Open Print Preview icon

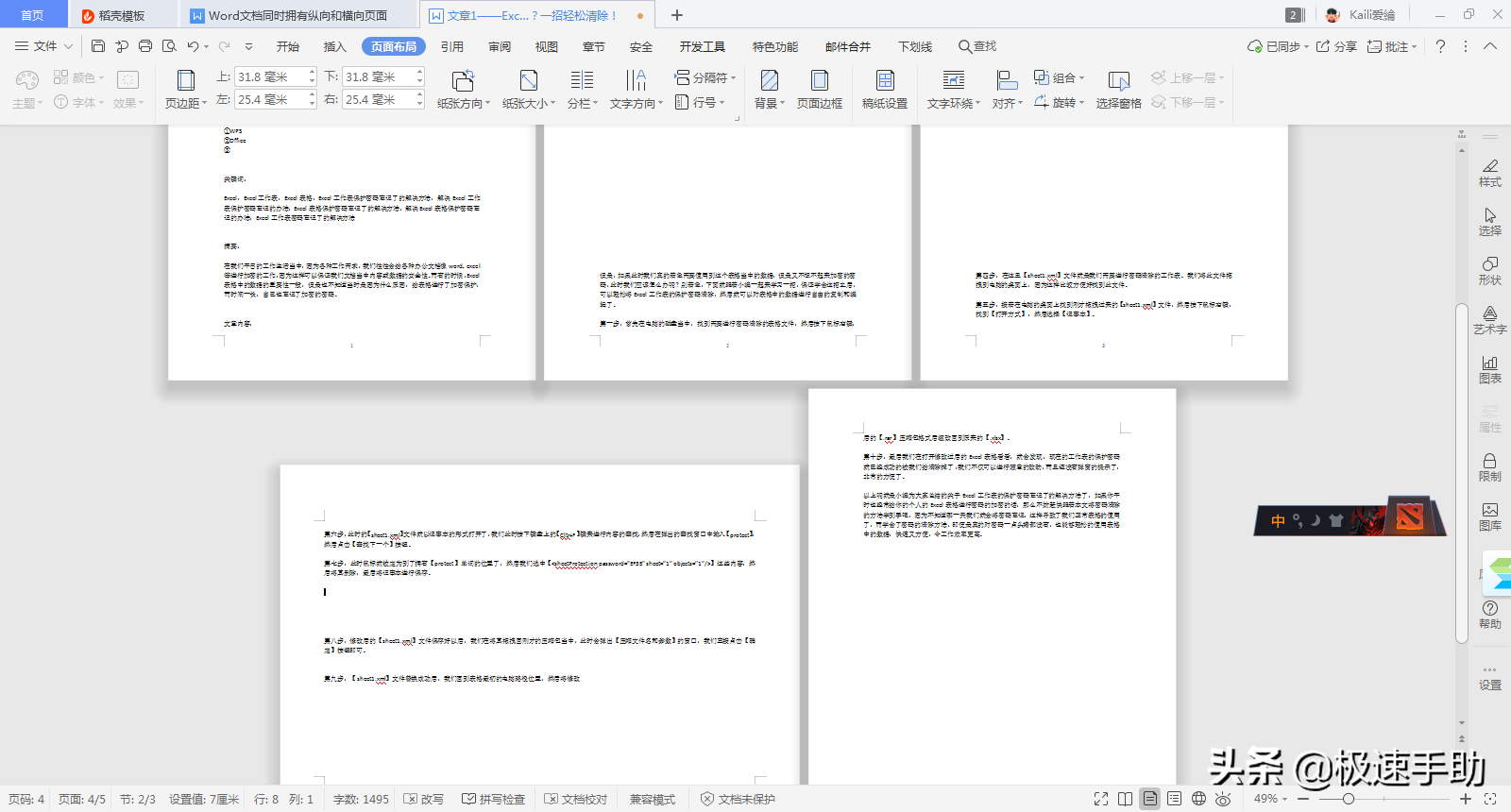pyautogui.click(x=169, y=46)
